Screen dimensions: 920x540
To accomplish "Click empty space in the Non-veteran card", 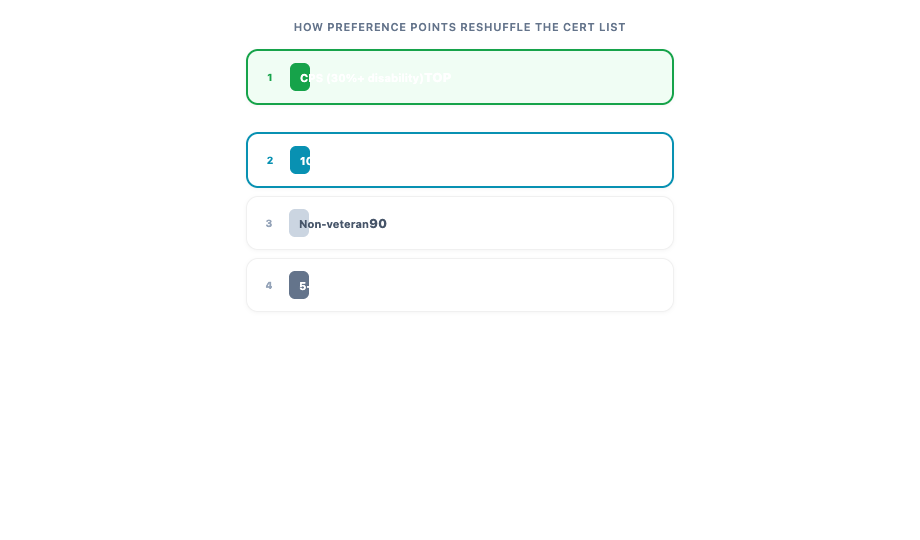I will 528,223.
